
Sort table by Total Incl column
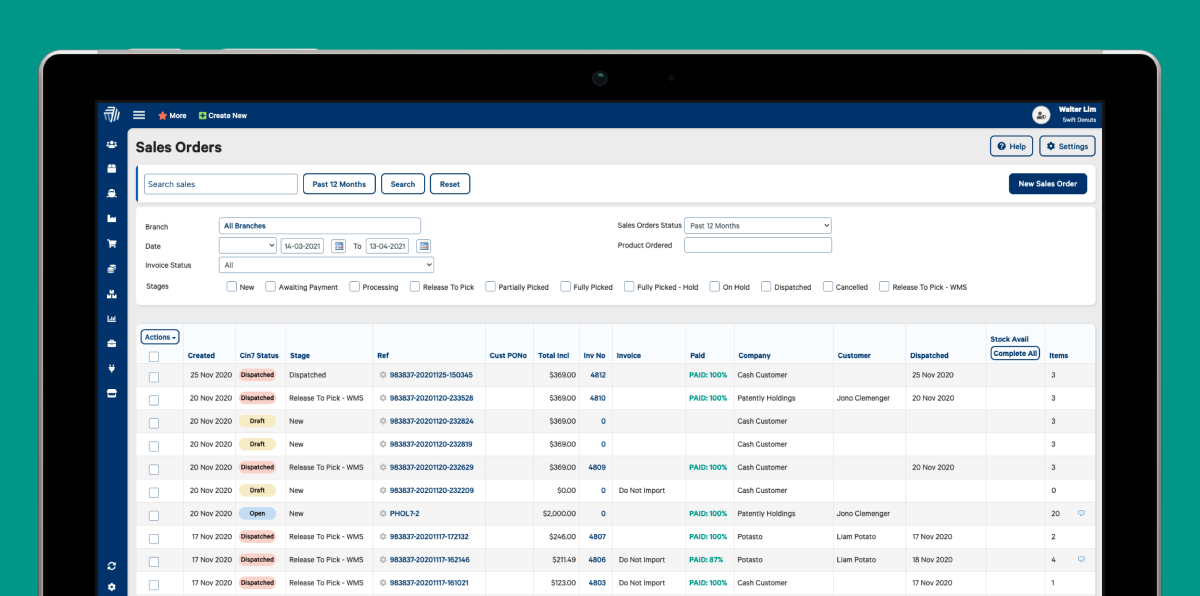[554, 355]
